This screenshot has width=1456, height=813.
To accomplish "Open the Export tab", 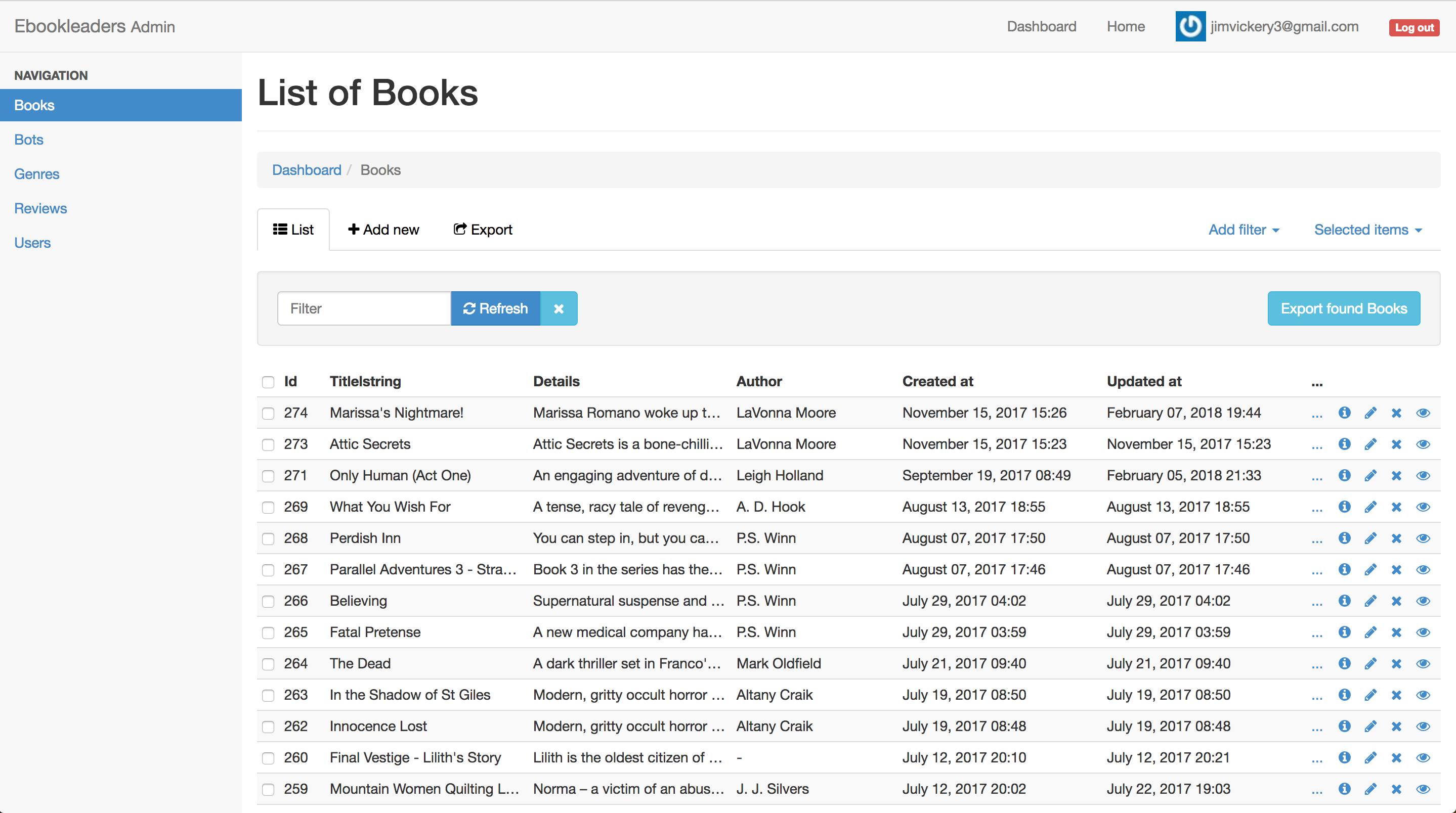I will (483, 230).
